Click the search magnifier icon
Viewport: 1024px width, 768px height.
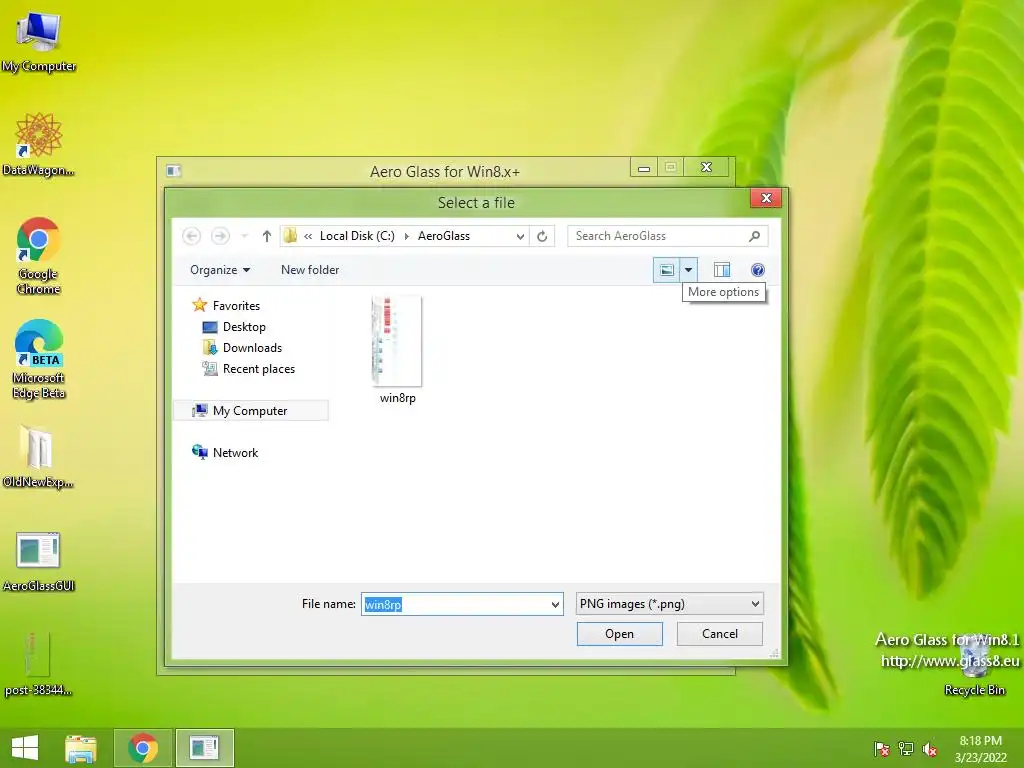click(x=754, y=236)
